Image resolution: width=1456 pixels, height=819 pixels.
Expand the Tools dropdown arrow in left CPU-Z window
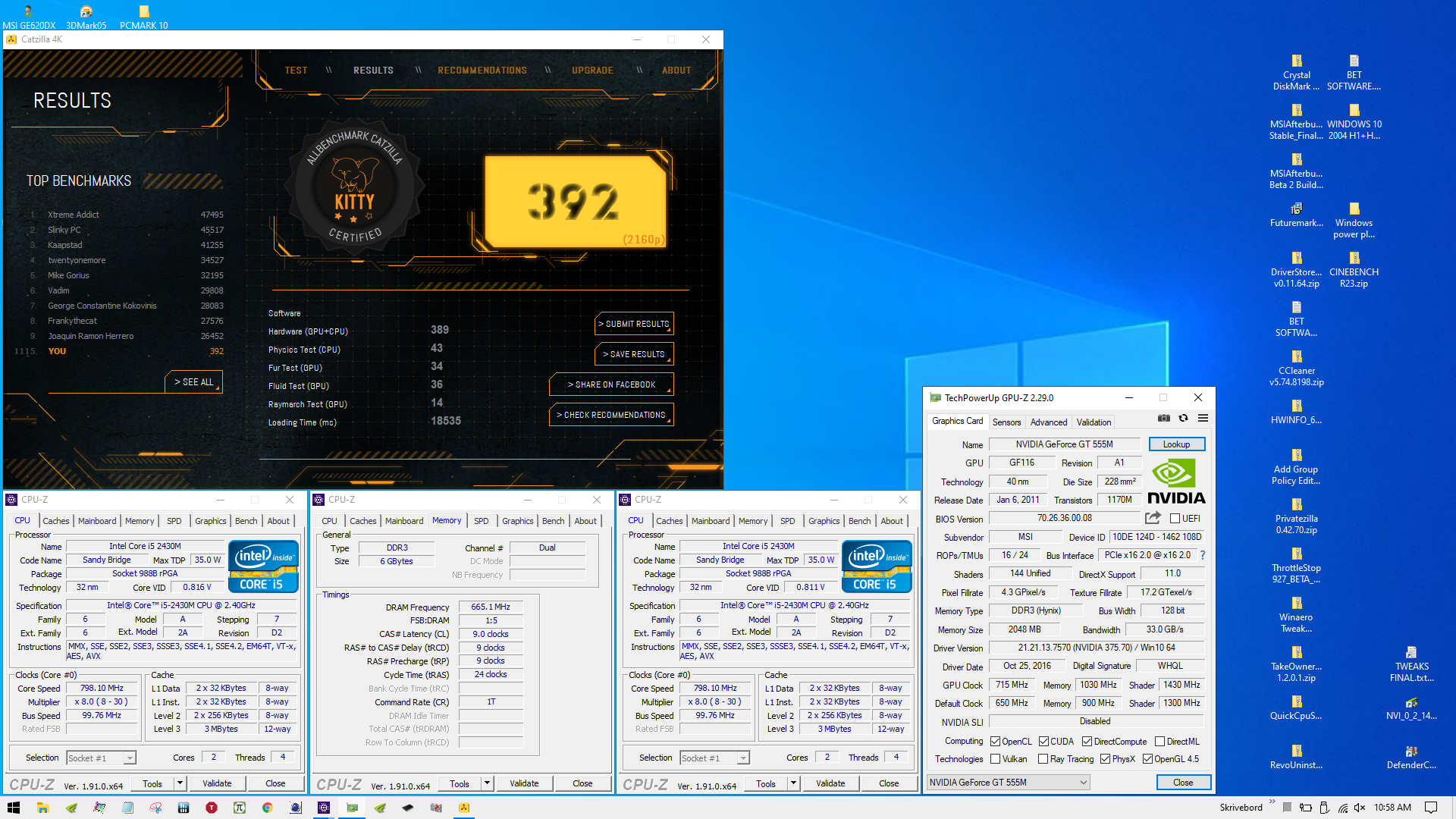point(180,783)
